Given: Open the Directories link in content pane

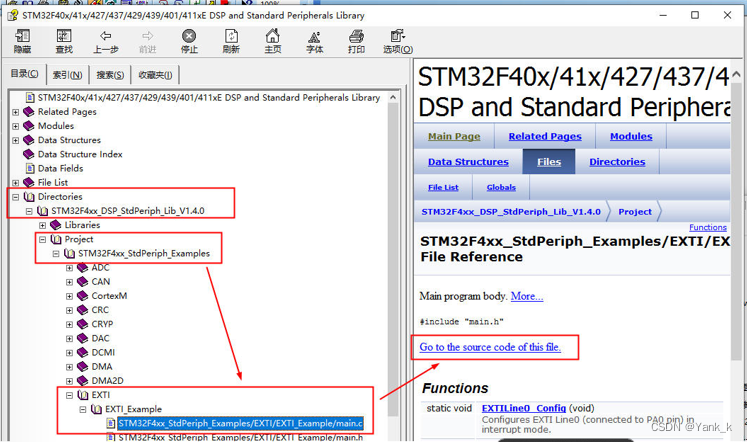Looking at the screenshot, I should (x=617, y=162).
